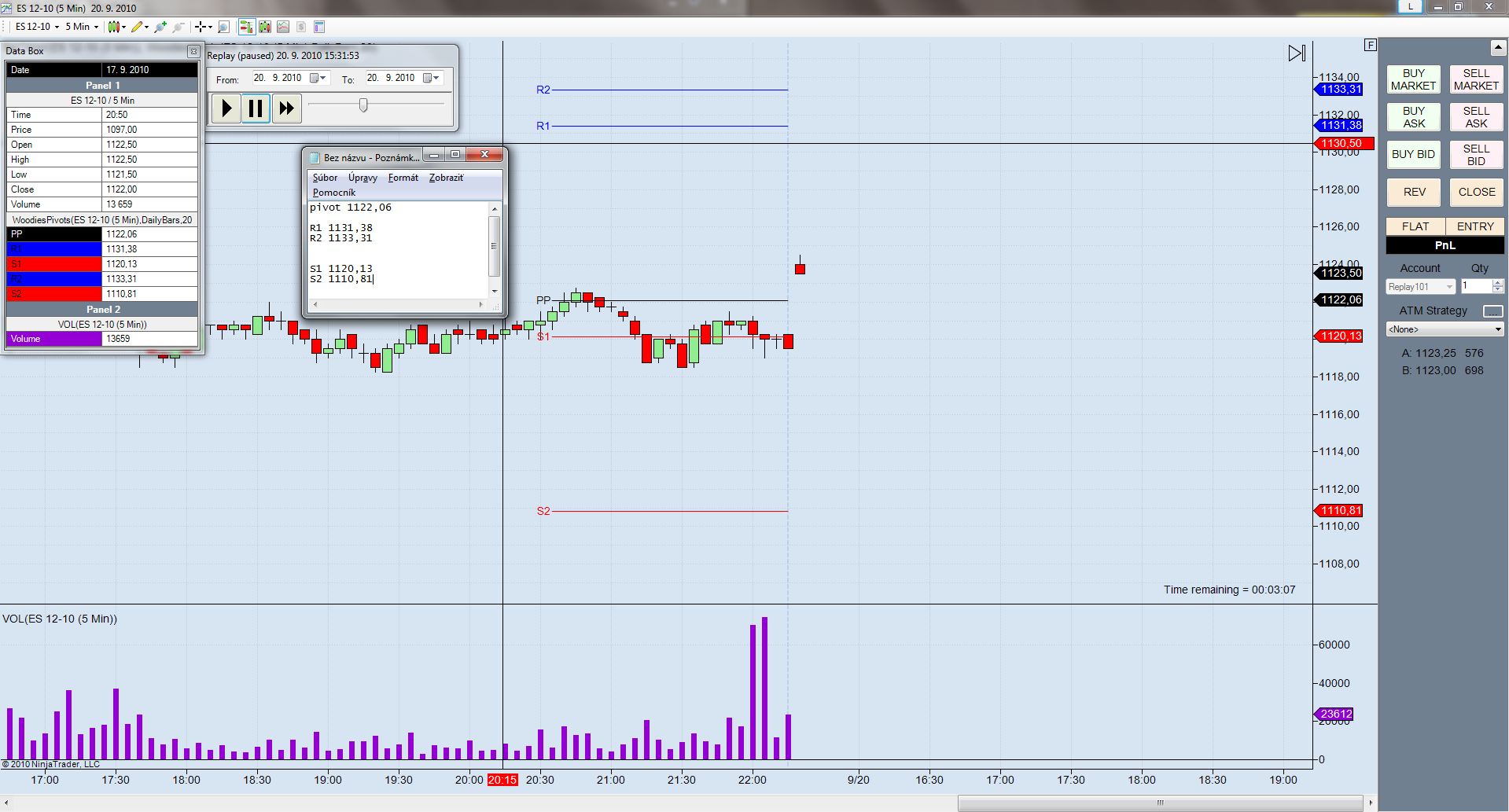Open the Replay101 account dropdown
Viewport: 1509px width, 812px height.
click(1420, 287)
